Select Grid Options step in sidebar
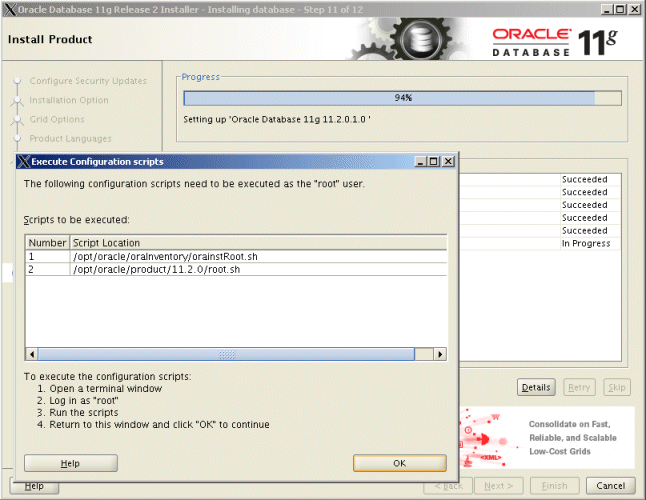 [x=57, y=119]
